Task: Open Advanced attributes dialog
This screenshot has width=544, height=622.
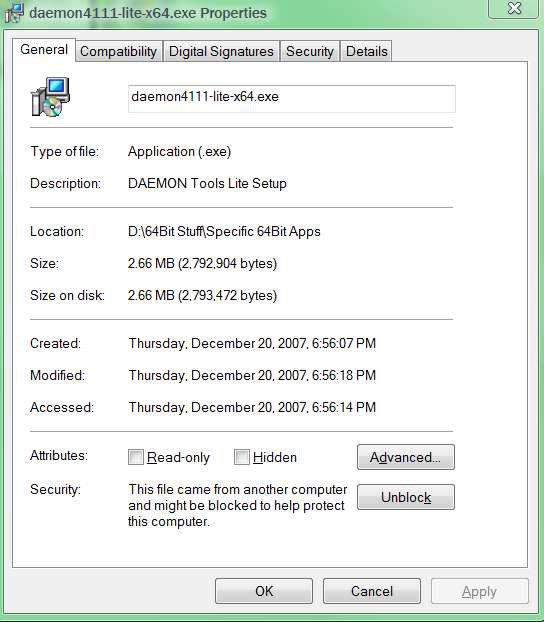Action: click(x=406, y=457)
